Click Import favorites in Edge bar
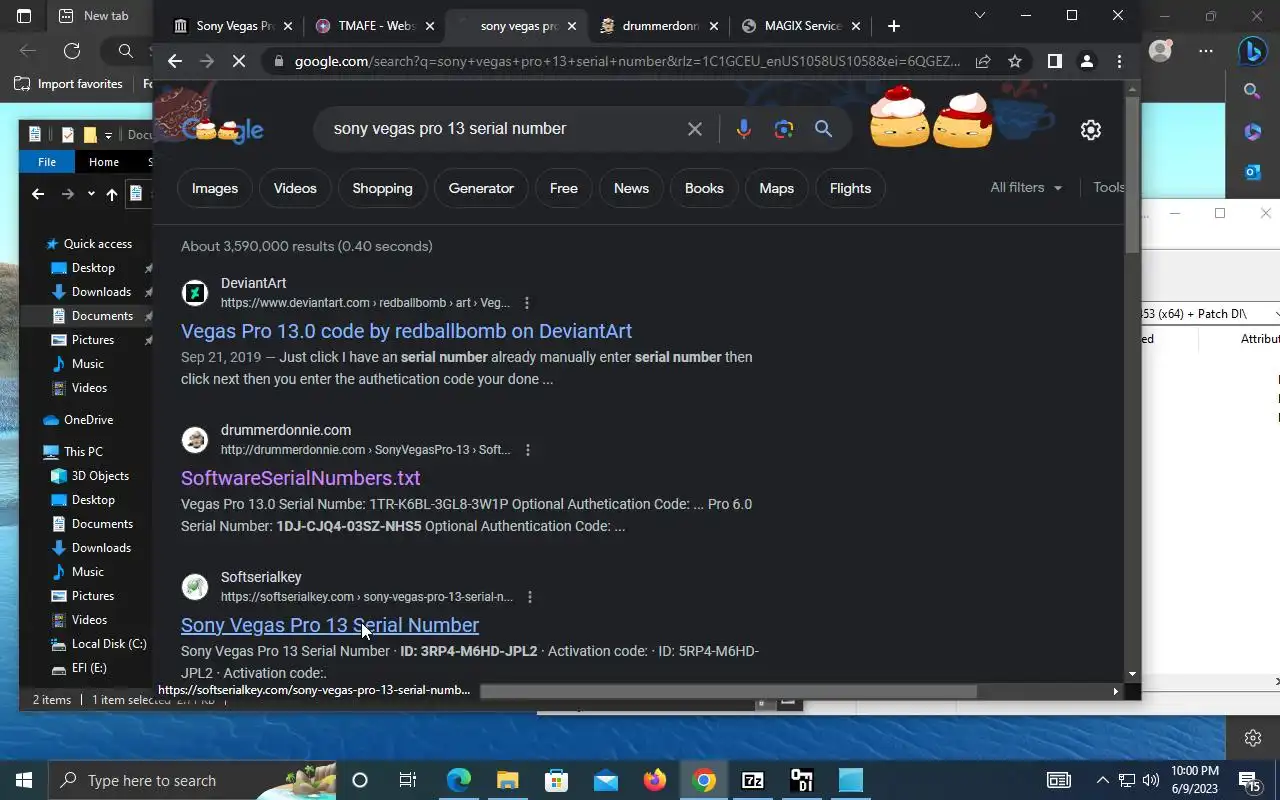 point(69,84)
